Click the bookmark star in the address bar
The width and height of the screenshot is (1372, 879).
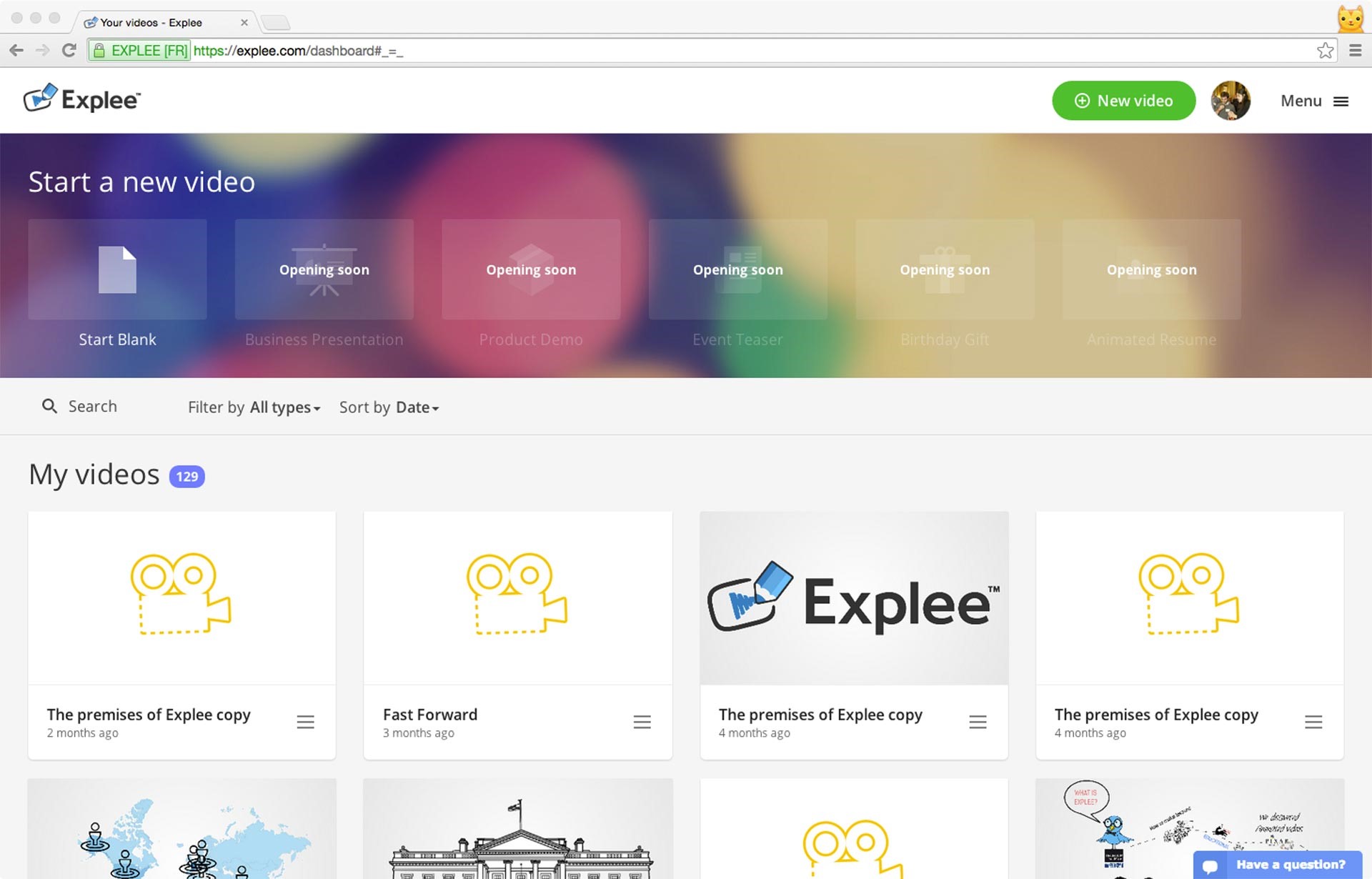(1324, 50)
